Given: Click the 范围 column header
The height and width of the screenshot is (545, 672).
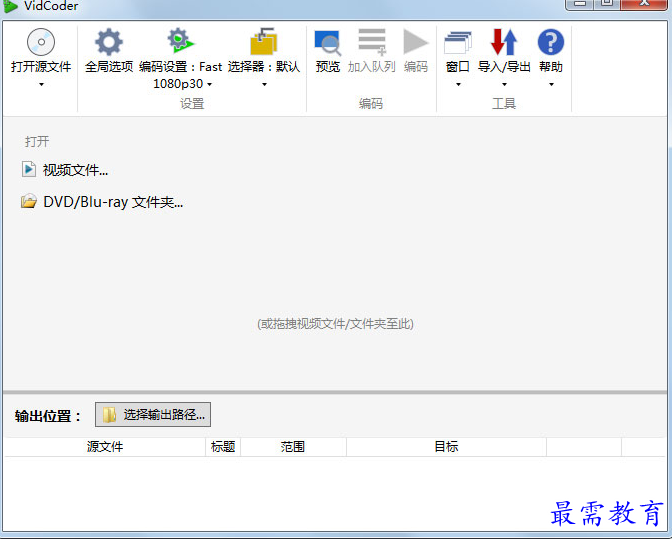Looking at the screenshot, I should point(293,447).
